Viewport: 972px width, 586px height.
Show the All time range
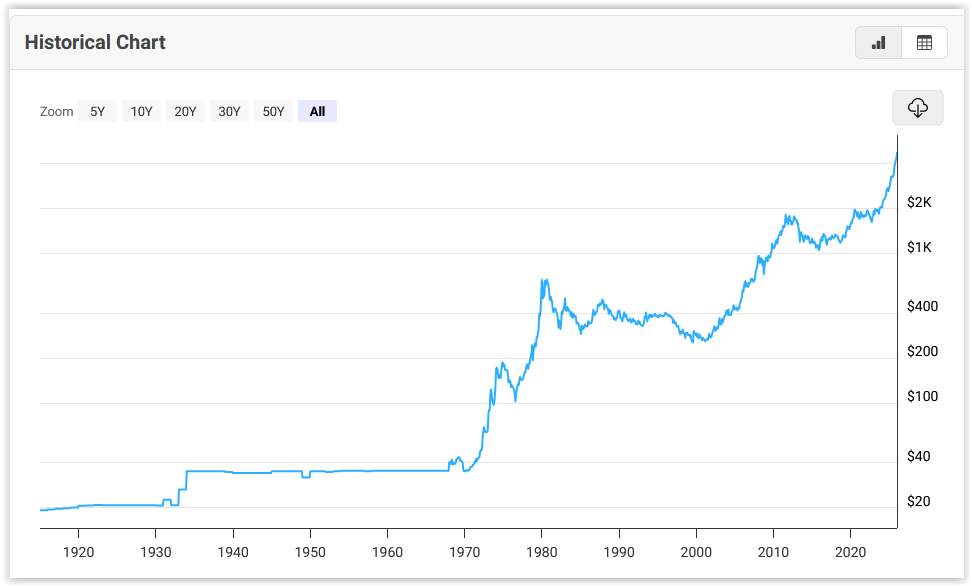317,112
